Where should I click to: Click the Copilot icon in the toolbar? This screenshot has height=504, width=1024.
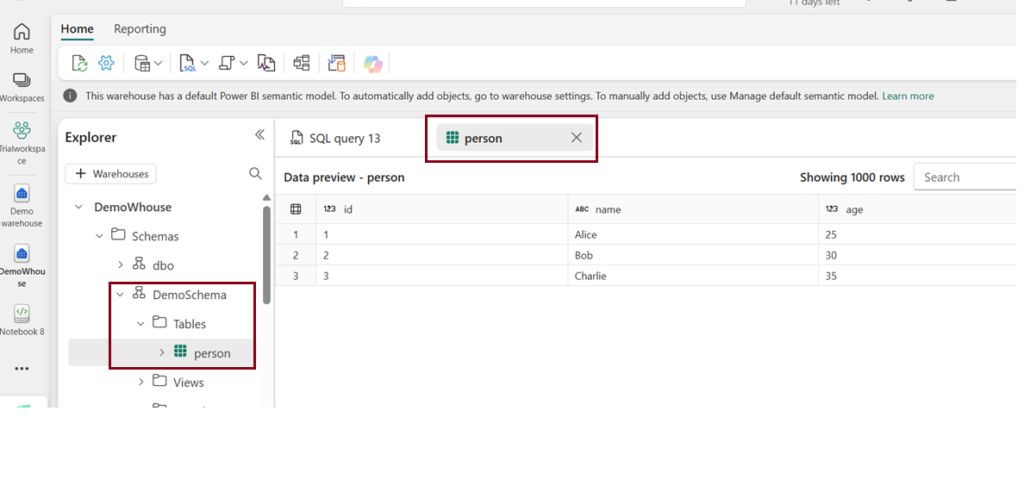(373, 63)
